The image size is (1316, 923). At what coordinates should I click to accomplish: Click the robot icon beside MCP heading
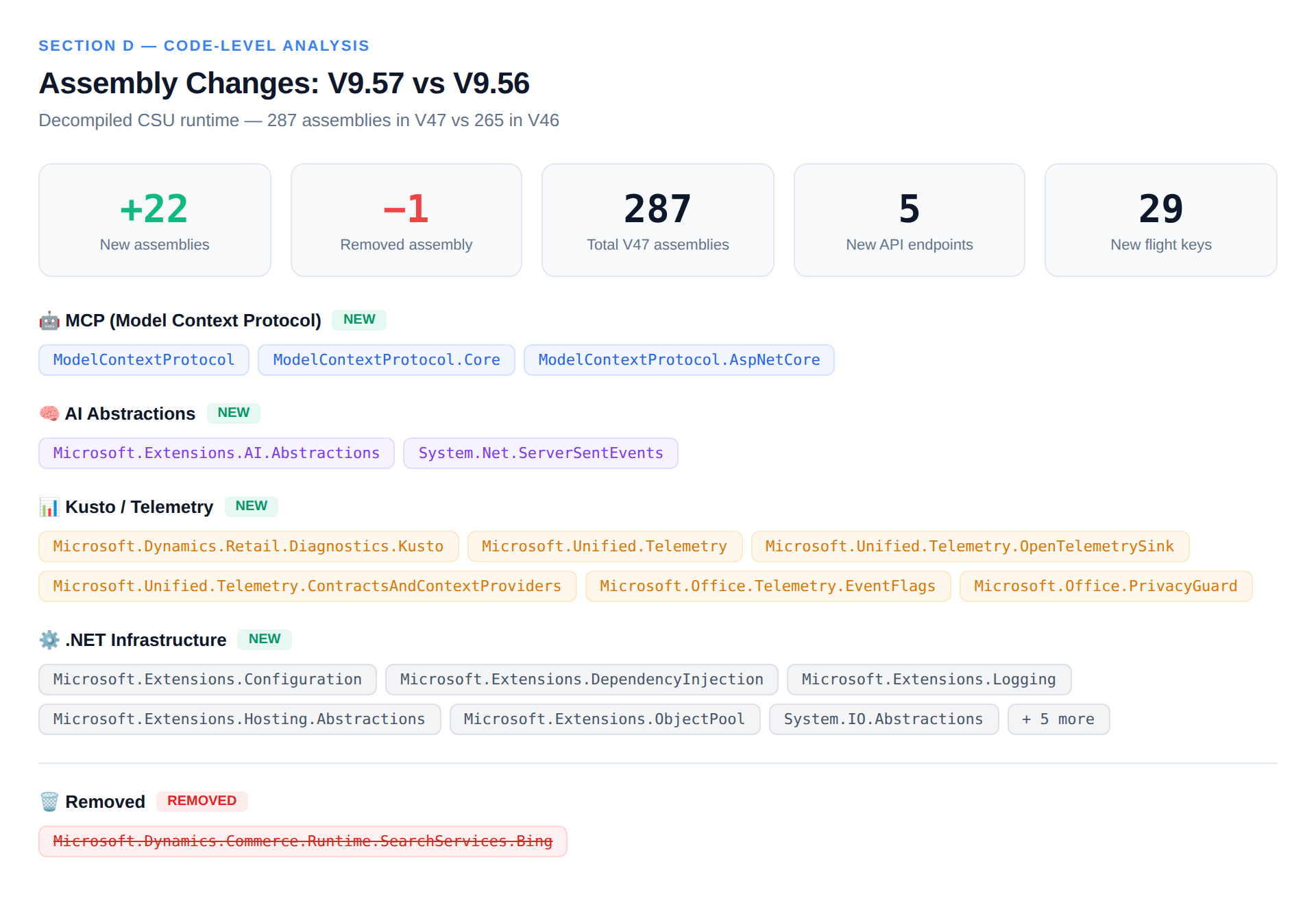(49, 320)
